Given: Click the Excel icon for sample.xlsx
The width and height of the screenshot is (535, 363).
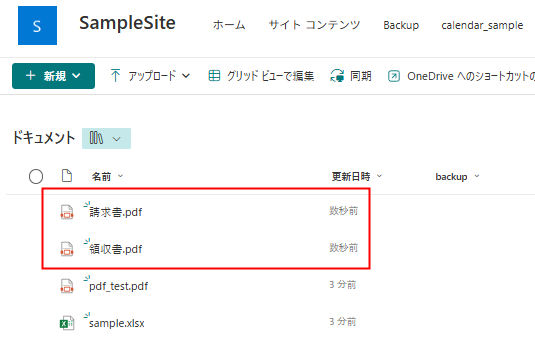Looking at the screenshot, I should coord(67,322).
